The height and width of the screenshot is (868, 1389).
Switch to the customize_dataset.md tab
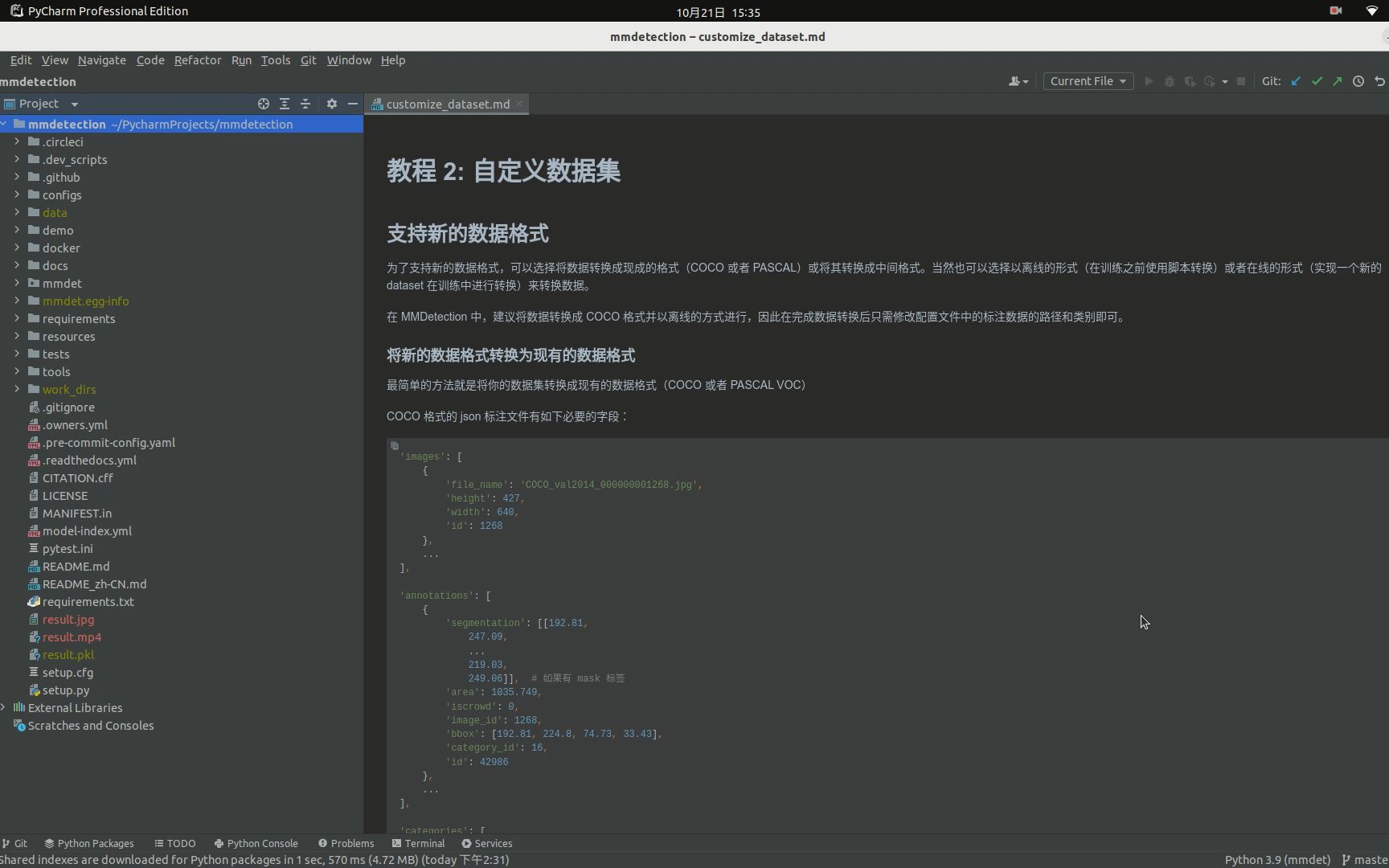point(447,104)
